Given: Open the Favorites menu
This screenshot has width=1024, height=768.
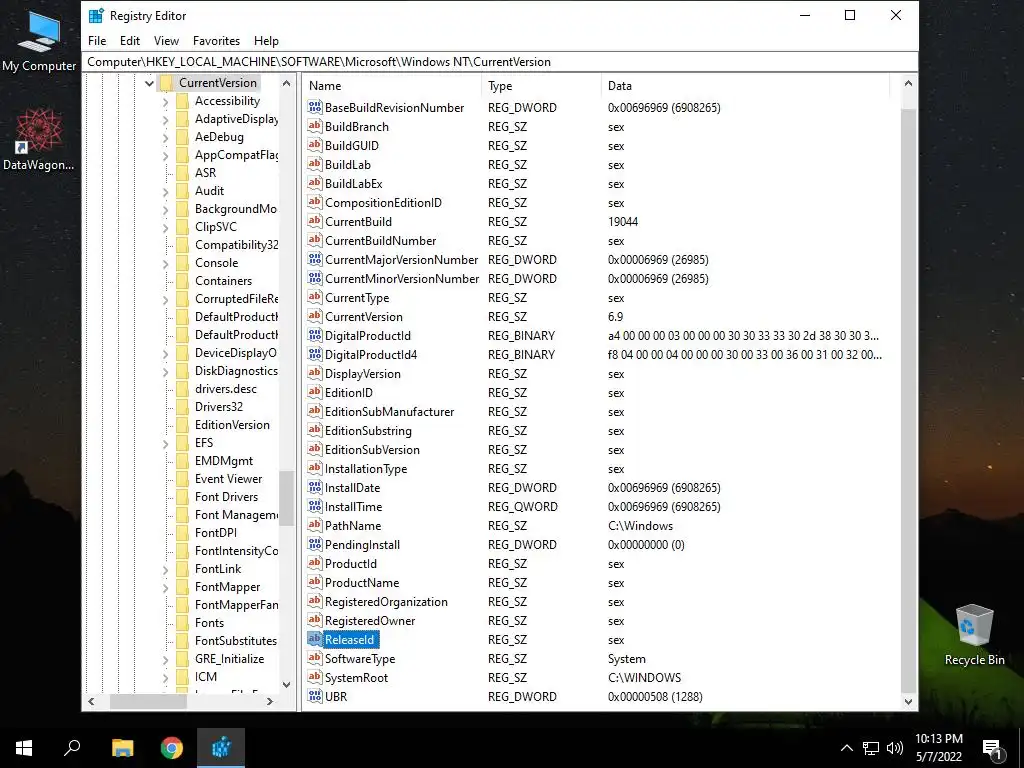Looking at the screenshot, I should click(x=216, y=40).
